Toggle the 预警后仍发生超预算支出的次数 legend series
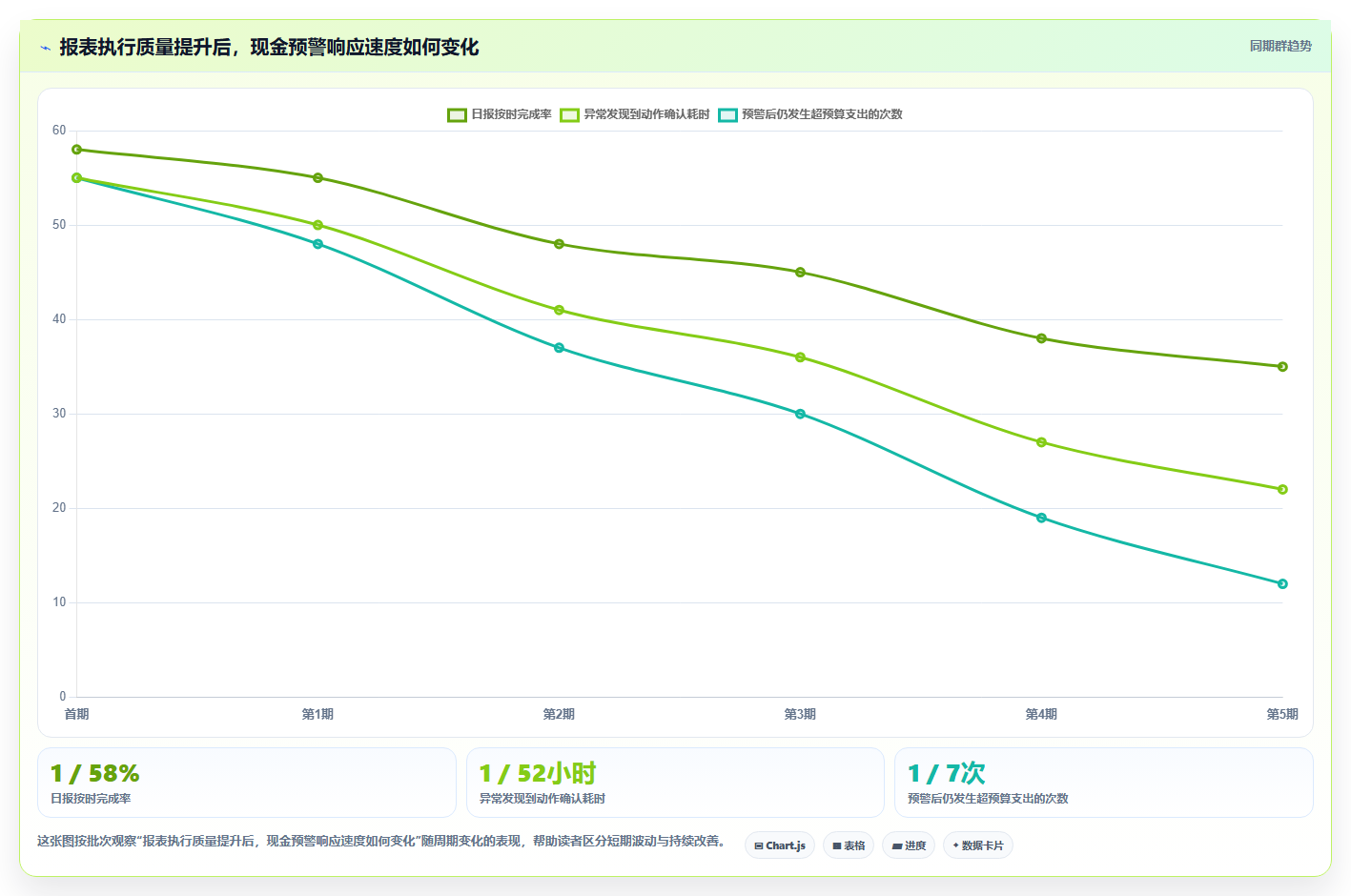The width and height of the screenshot is (1351, 896). click(810, 114)
